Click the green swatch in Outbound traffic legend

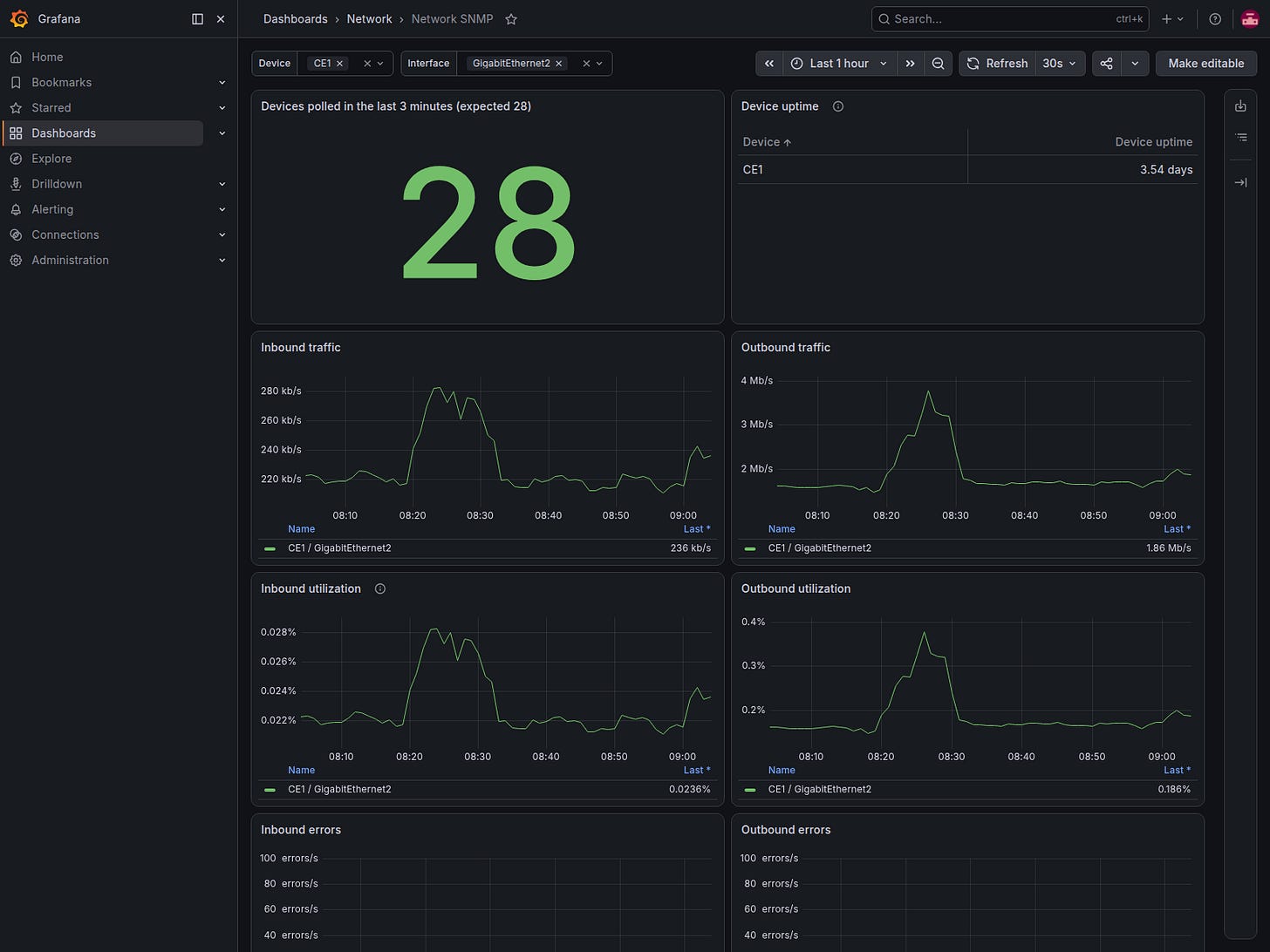750,548
